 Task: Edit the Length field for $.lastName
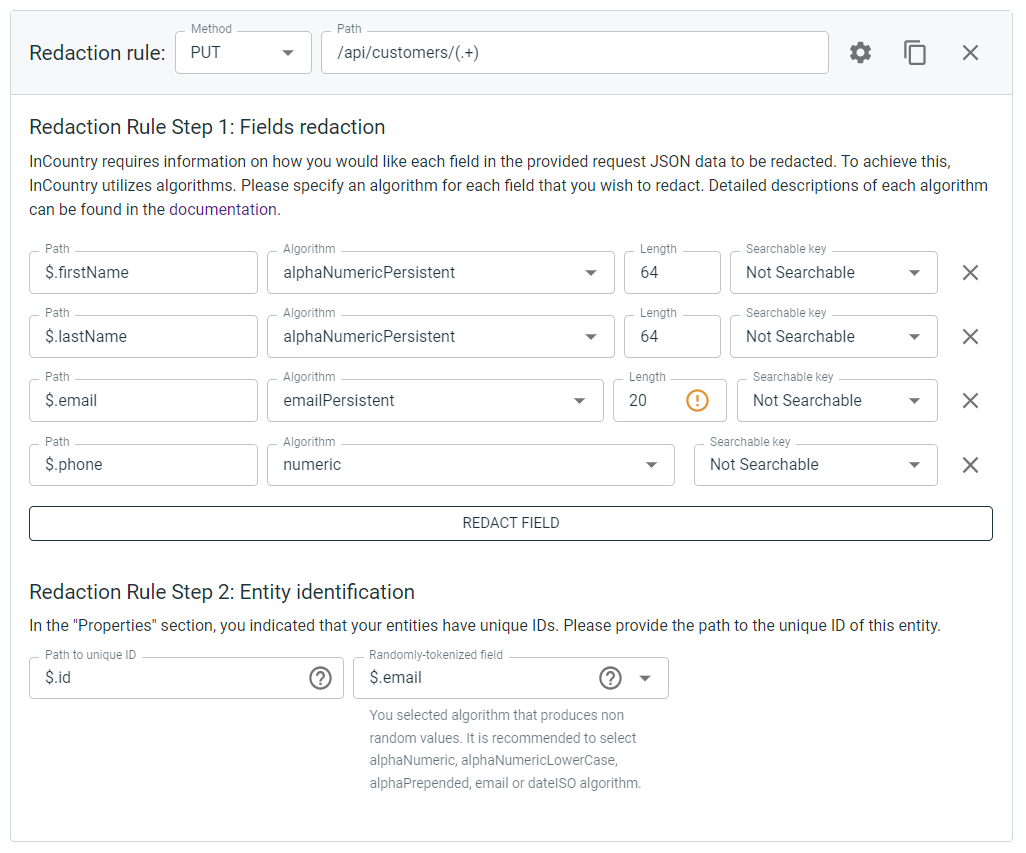point(671,336)
